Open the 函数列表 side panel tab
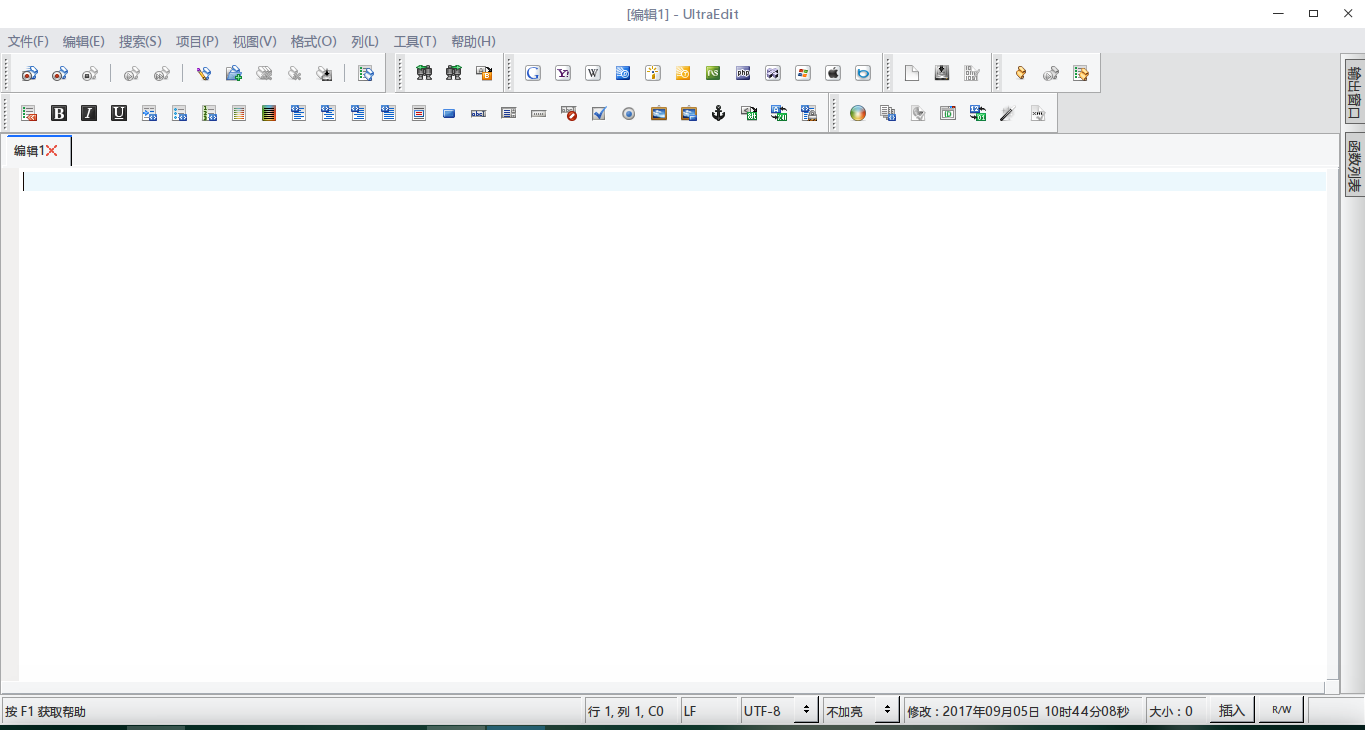Screen dimensions: 1365x730 [1354, 165]
